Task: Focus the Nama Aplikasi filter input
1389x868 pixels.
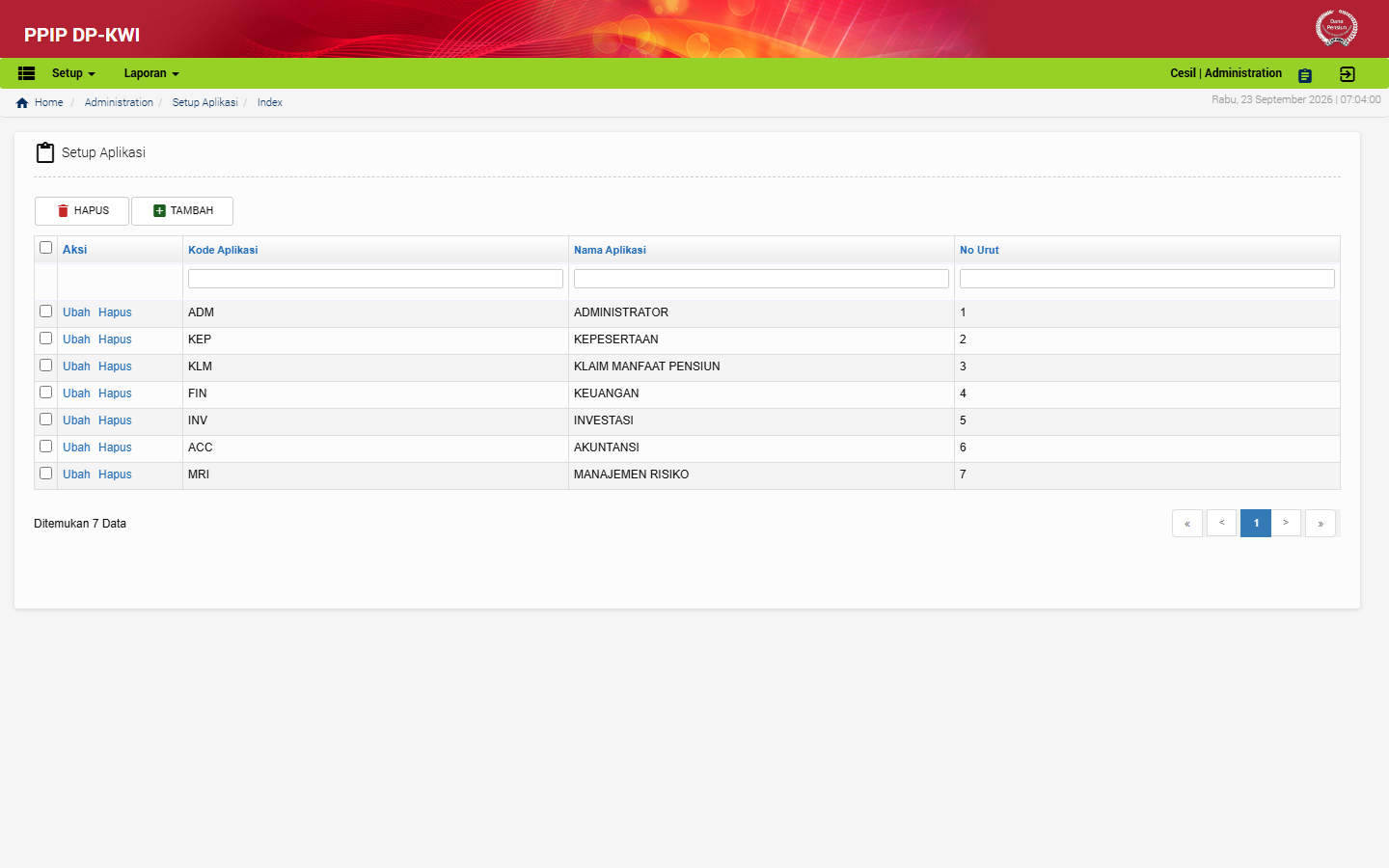Action: pos(761,279)
